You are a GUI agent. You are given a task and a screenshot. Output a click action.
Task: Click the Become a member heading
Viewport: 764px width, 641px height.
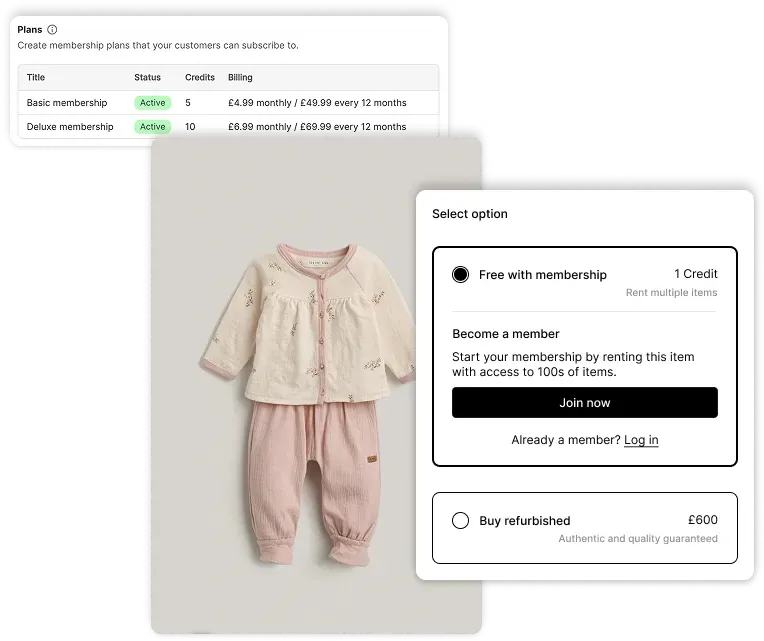pyautogui.click(x=505, y=334)
